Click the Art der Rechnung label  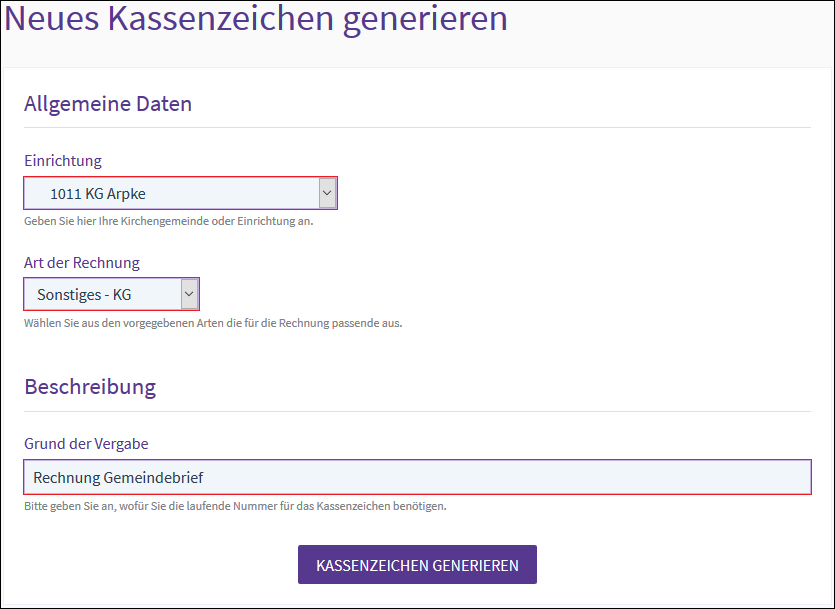point(82,262)
